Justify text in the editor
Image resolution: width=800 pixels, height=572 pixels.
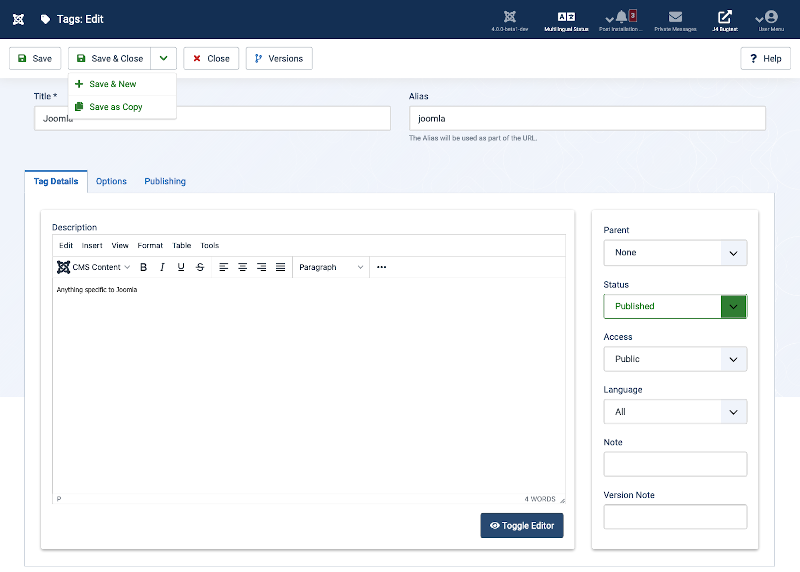[281, 267]
